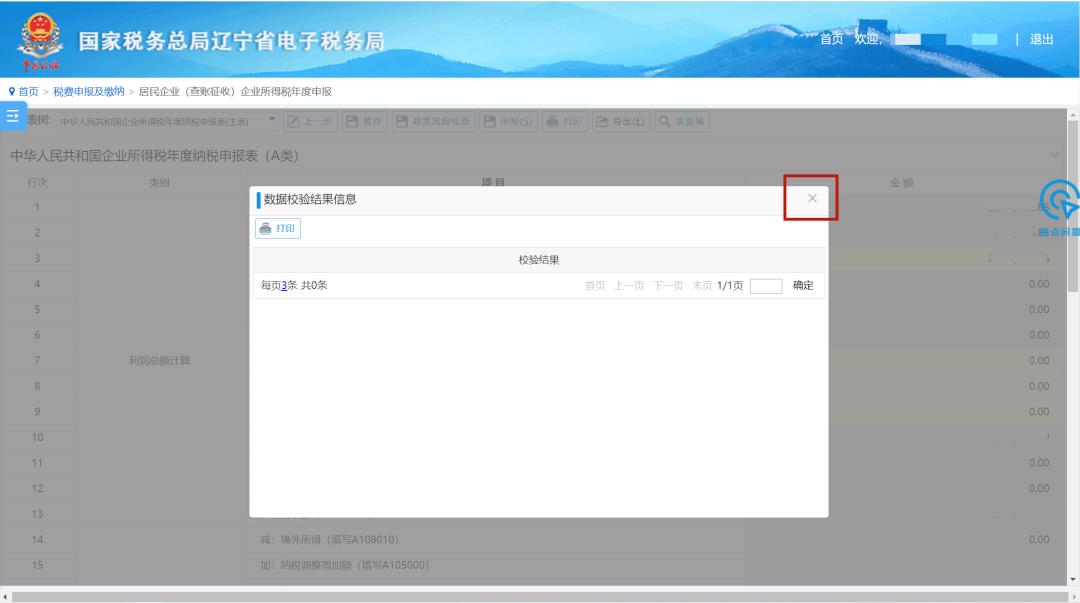Change the per-page count link '3'
The image size is (1080, 603).
[x=284, y=286]
